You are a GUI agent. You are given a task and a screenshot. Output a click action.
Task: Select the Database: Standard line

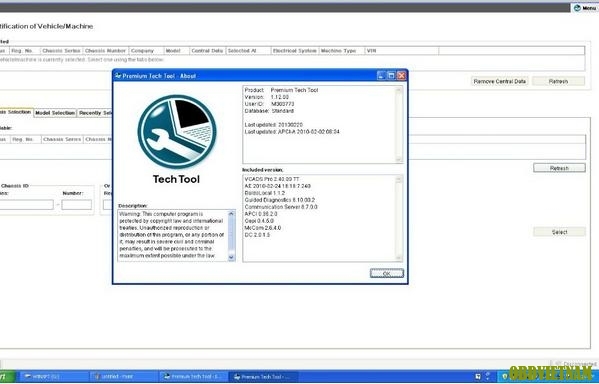pyautogui.click(x=269, y=111)
